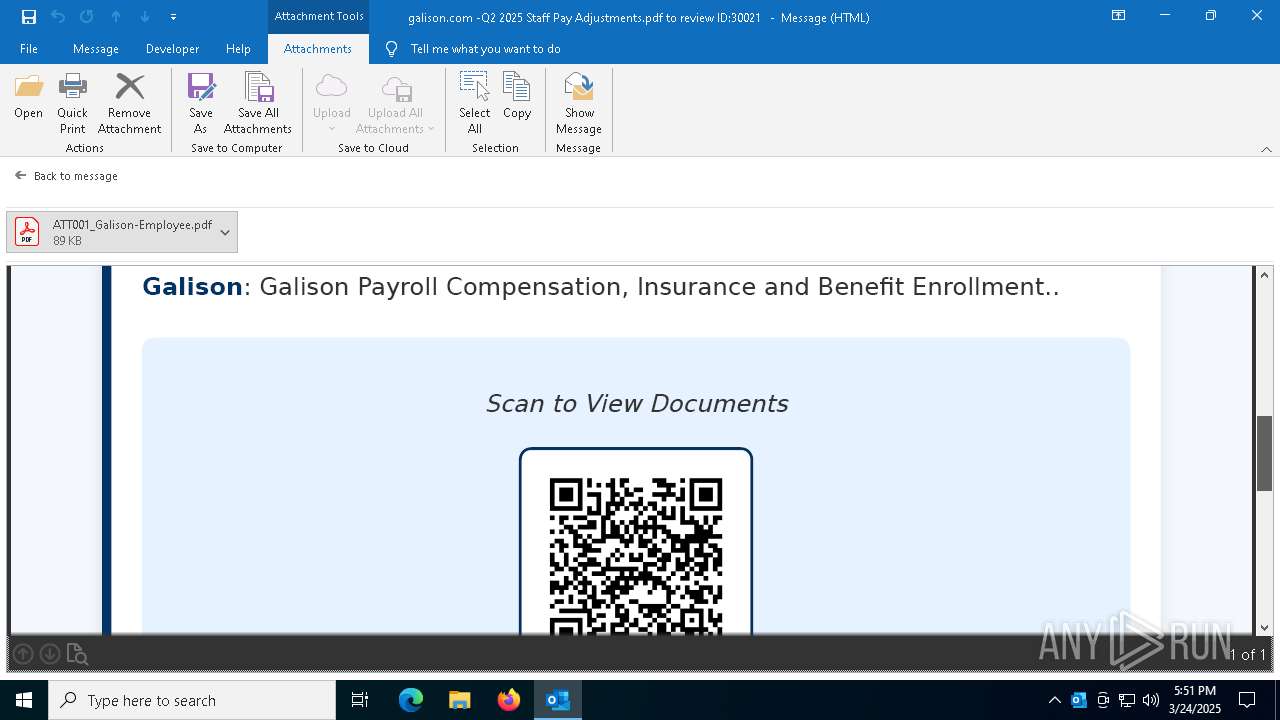Viewport: 1280px width, 720px height.
Task: Click the PDF previous page icon
Action: coord(23,654)
